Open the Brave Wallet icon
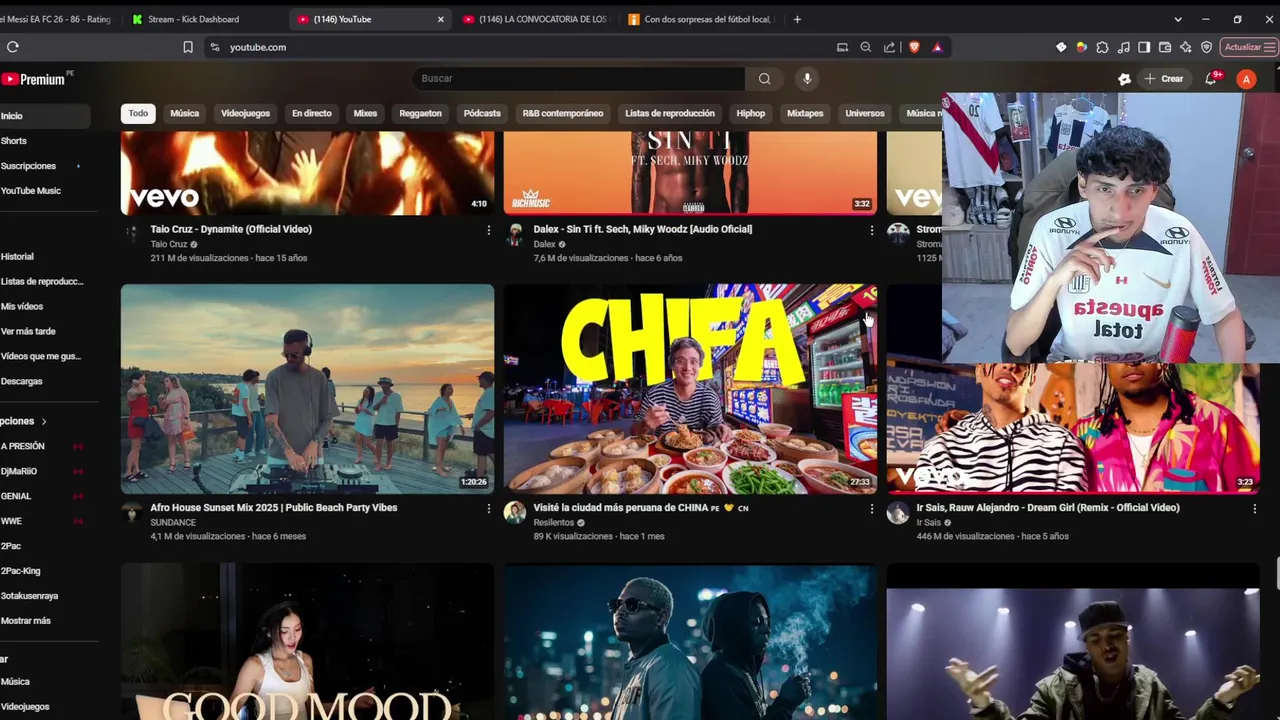The height and width of the screenshot is (720, 1280). point(1165,47)
